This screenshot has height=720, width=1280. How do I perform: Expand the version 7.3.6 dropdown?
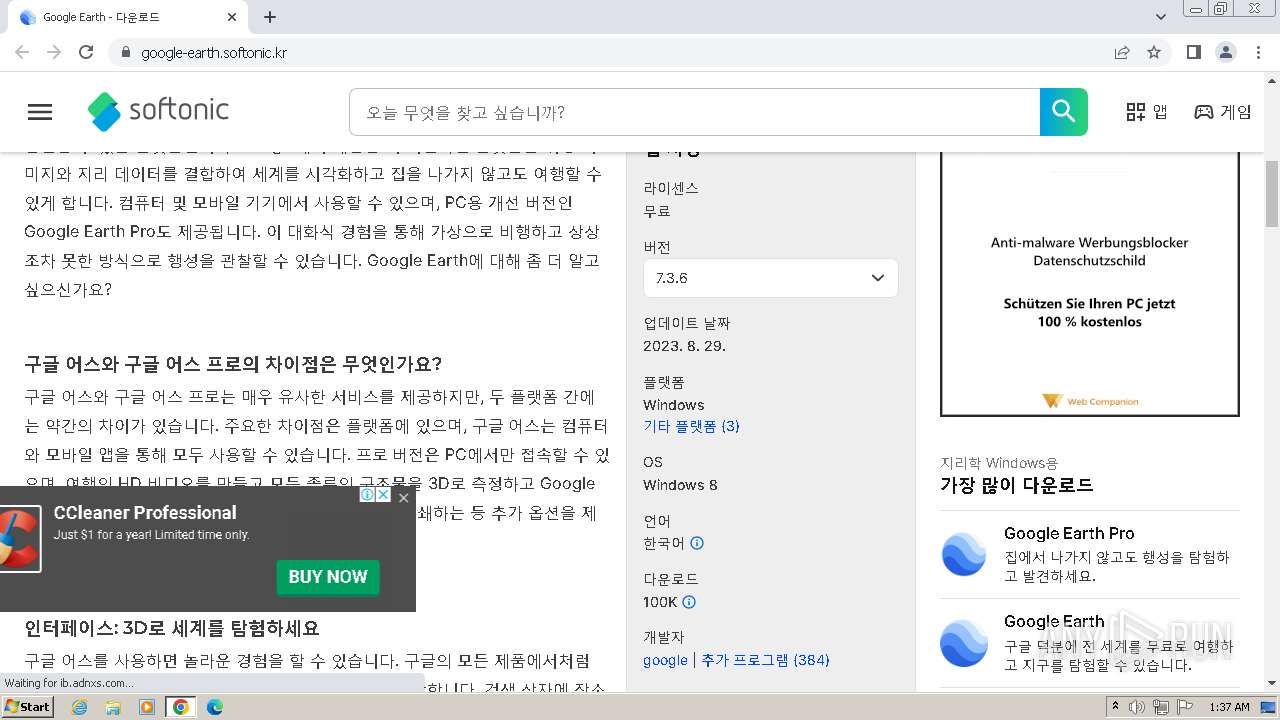[x=770, y=278]
